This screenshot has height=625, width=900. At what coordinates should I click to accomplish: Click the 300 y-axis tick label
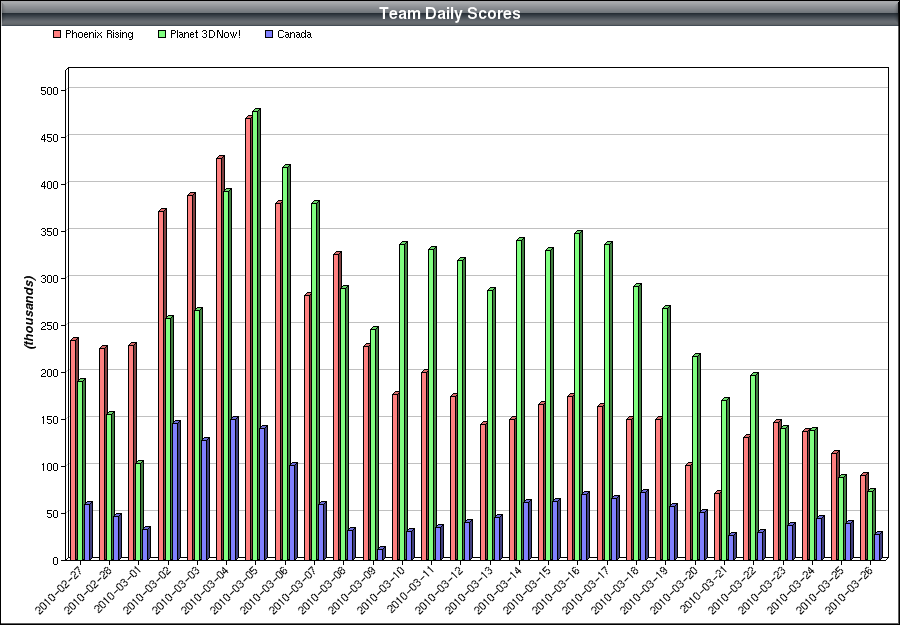coord(49,278)
